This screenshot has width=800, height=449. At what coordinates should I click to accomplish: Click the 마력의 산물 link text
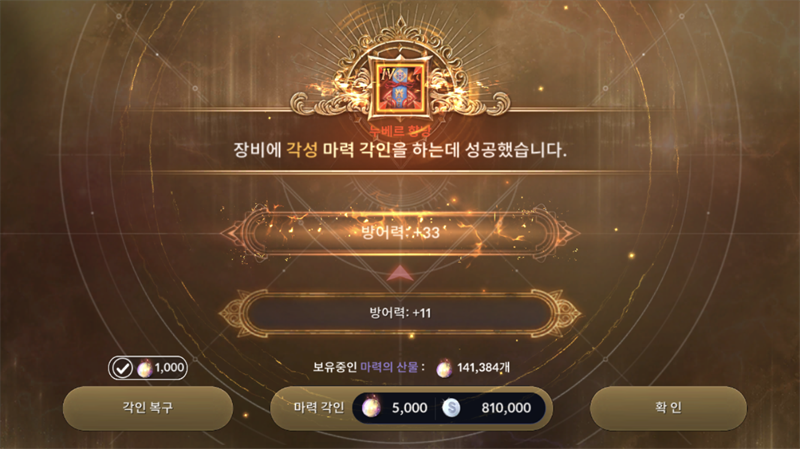(389, 367)
